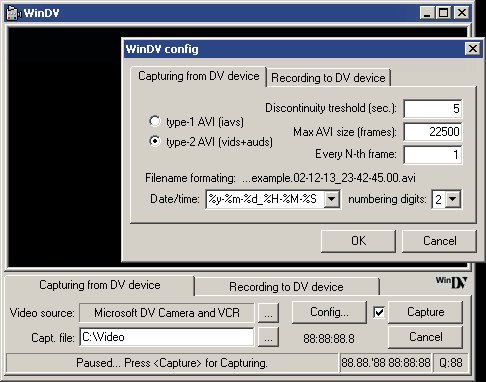Viewport: 486px width, 382px height.
Task: Cancel the WinDV config dialog
Action: point(440,241)
